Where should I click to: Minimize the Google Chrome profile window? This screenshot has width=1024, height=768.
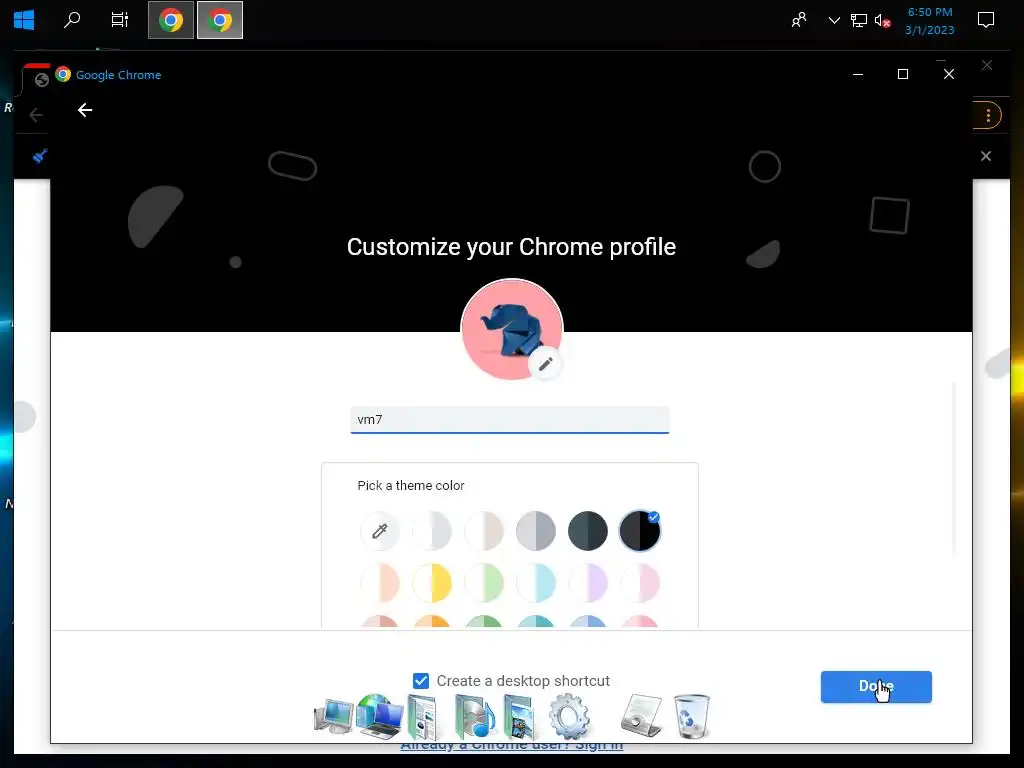(858, 74)
